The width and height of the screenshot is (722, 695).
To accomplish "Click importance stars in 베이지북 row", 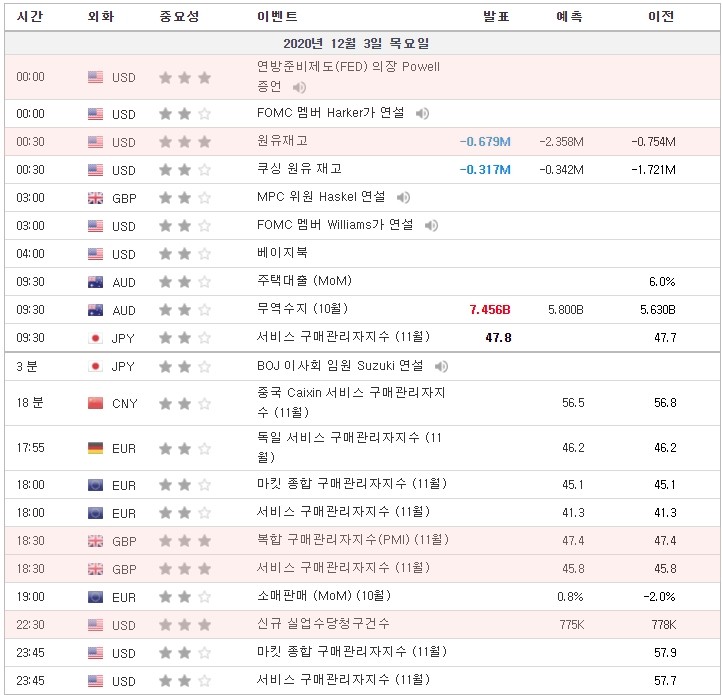I will click(x=185, y=254).
